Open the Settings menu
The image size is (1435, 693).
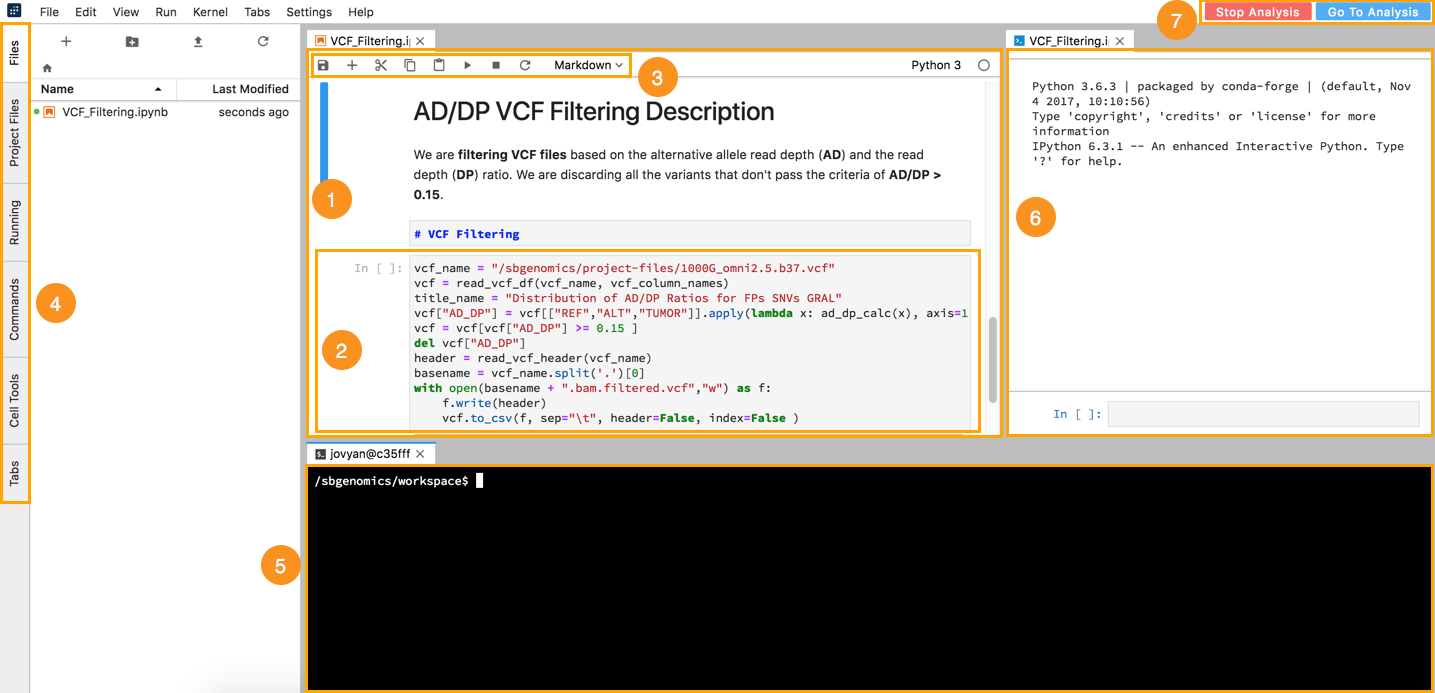tap(308, 11)
